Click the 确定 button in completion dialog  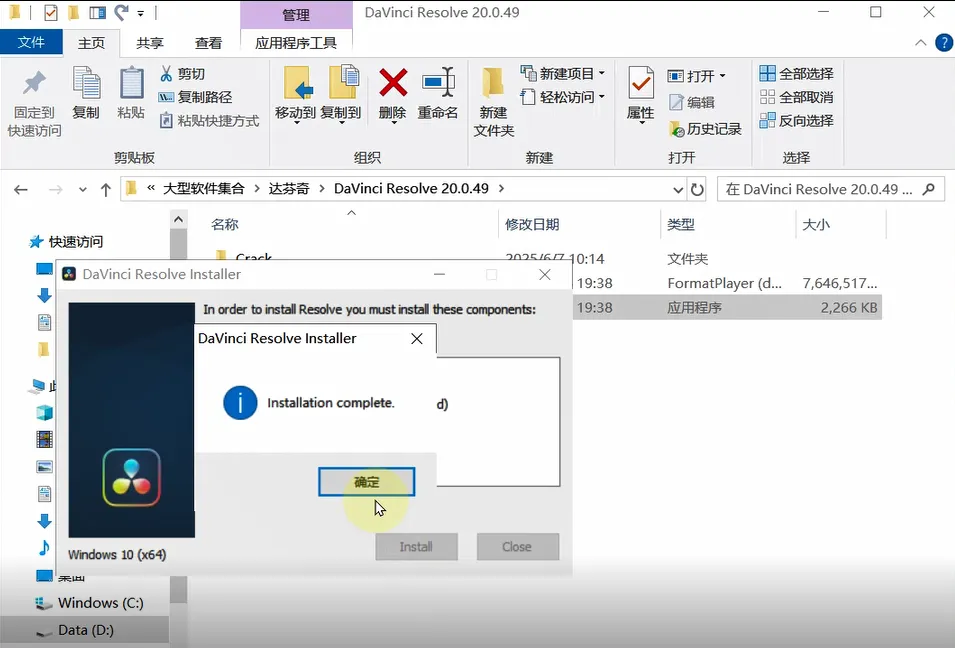(367, 482)
